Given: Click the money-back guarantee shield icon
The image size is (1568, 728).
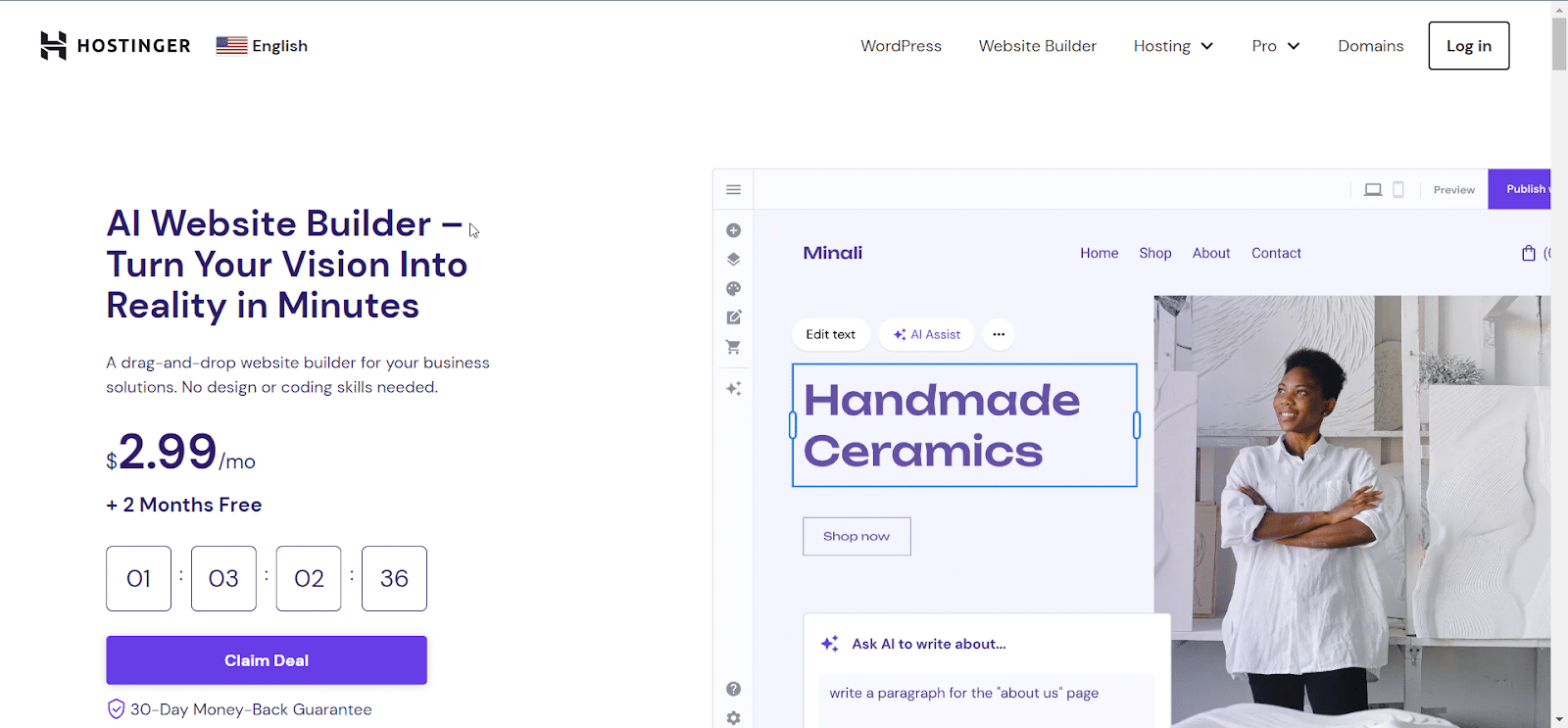Looking at the screenshot, I should 116,709.
